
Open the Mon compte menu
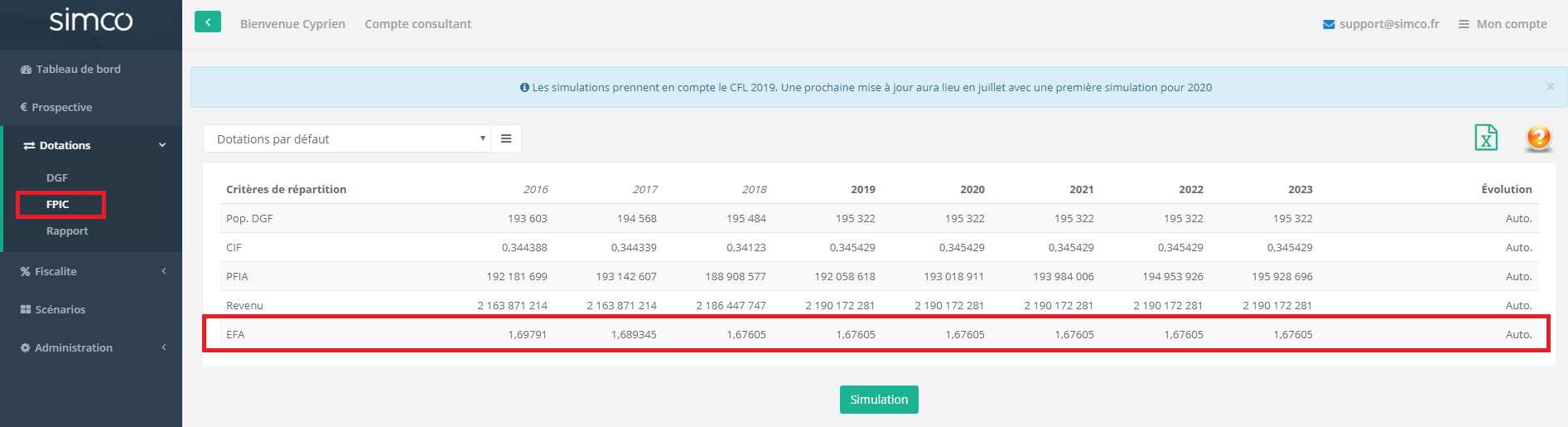pyautogui.click(x=1503, y=24)
